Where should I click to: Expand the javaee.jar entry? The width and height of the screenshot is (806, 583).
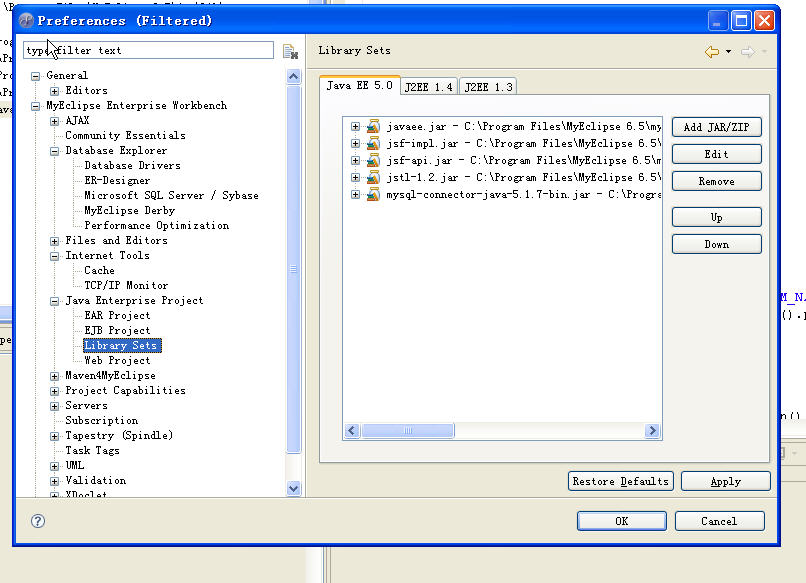pos(355,126)
